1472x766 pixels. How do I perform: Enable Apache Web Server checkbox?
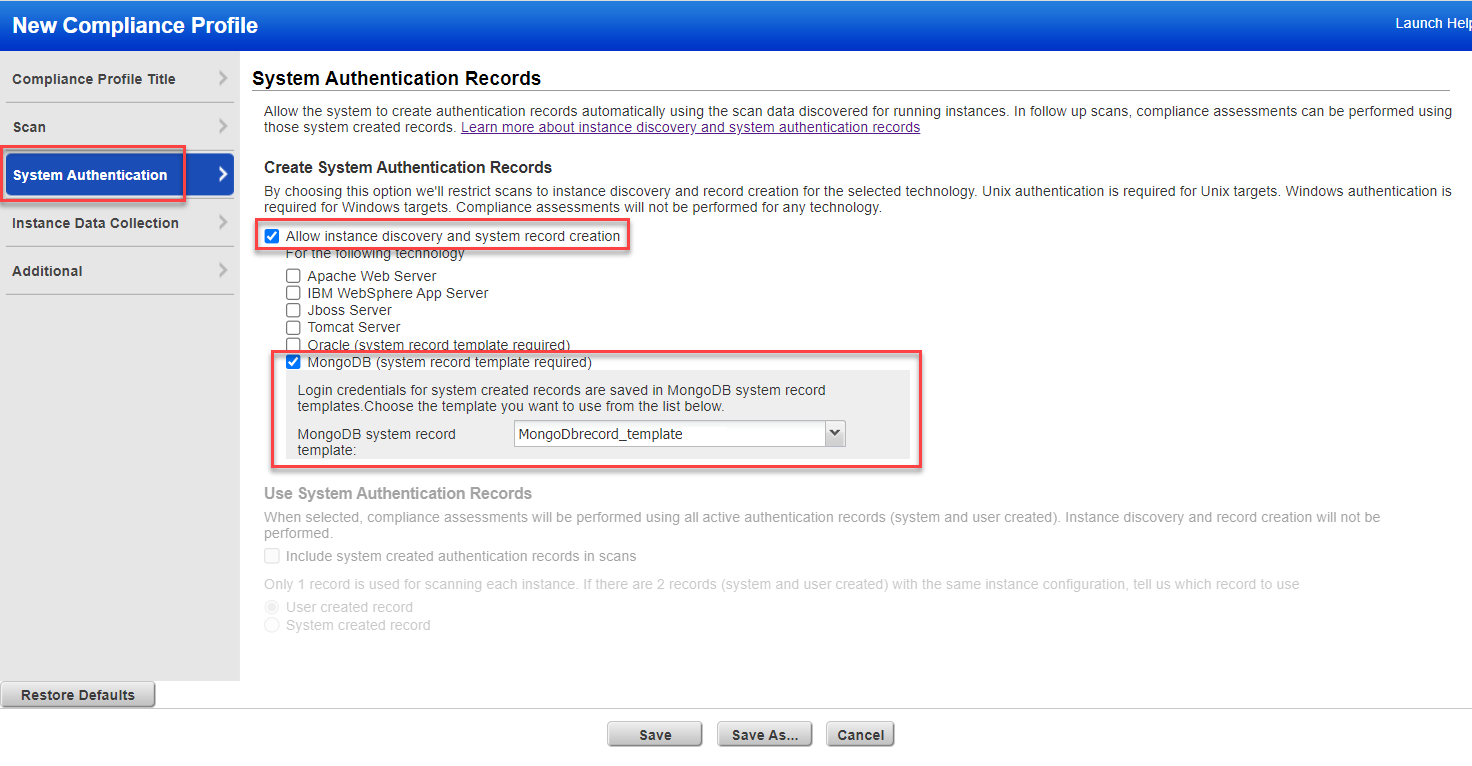[x=293, y=276]
